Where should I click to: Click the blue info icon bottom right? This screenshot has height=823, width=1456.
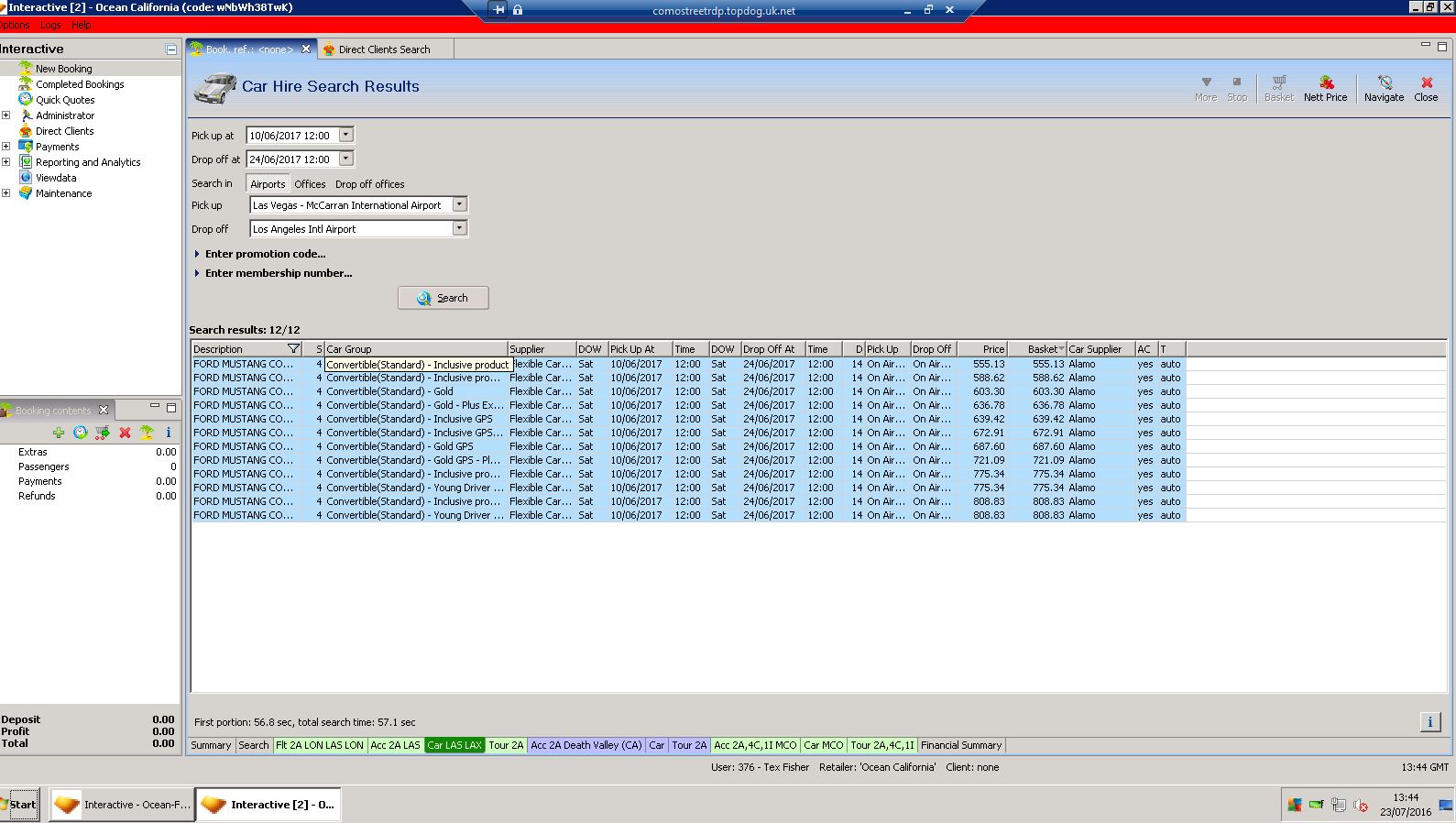click(1429, 722)
